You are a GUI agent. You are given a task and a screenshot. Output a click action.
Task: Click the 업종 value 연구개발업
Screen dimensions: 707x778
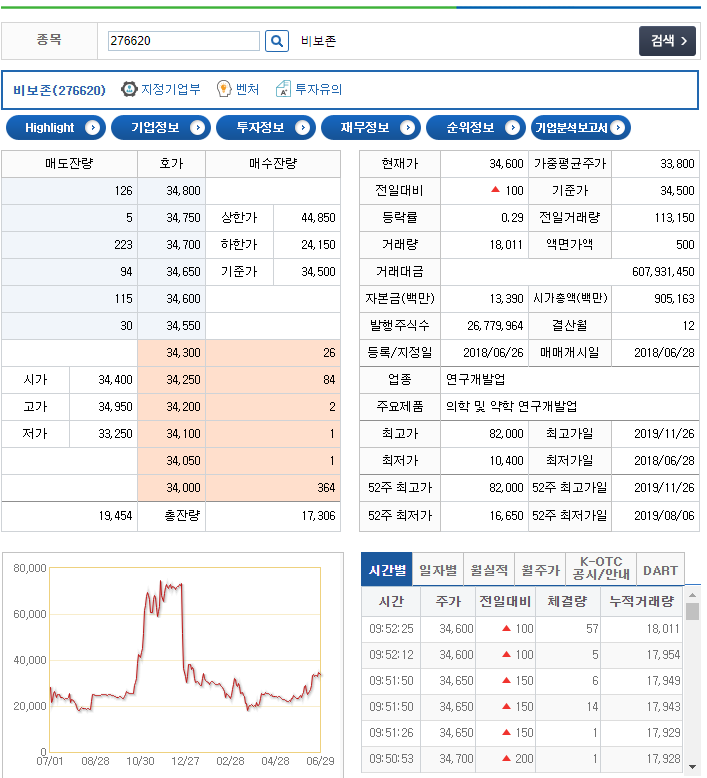[475, 380]
